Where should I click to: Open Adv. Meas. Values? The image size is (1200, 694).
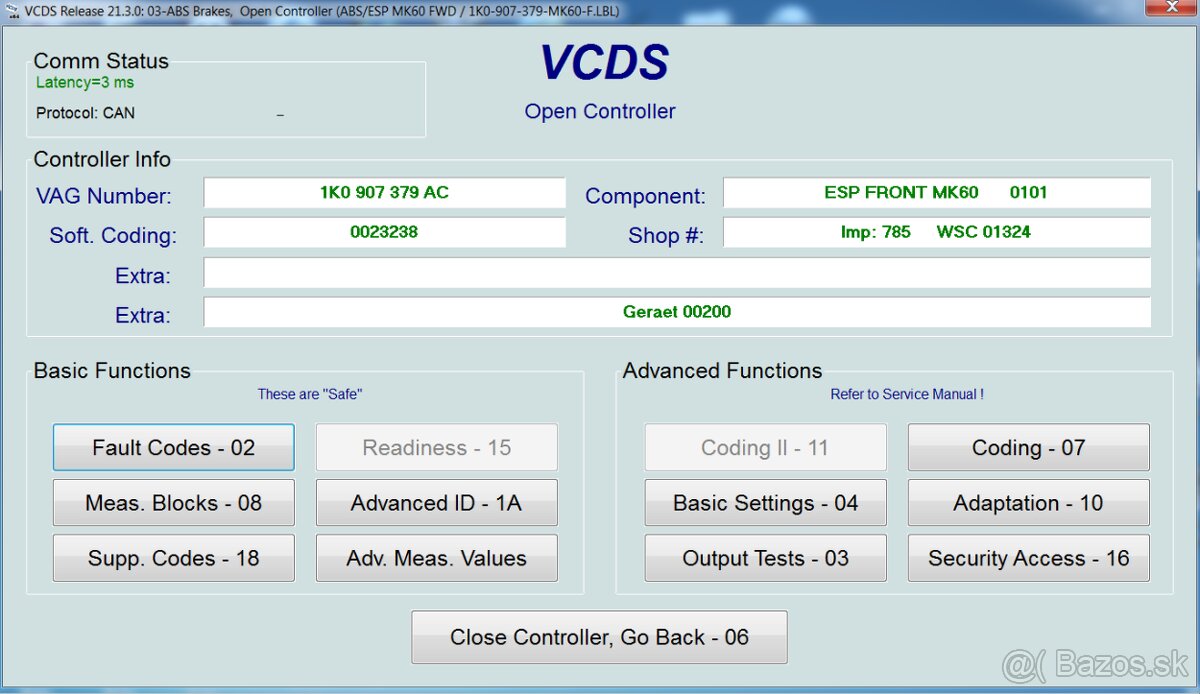[x=436, y=558]
